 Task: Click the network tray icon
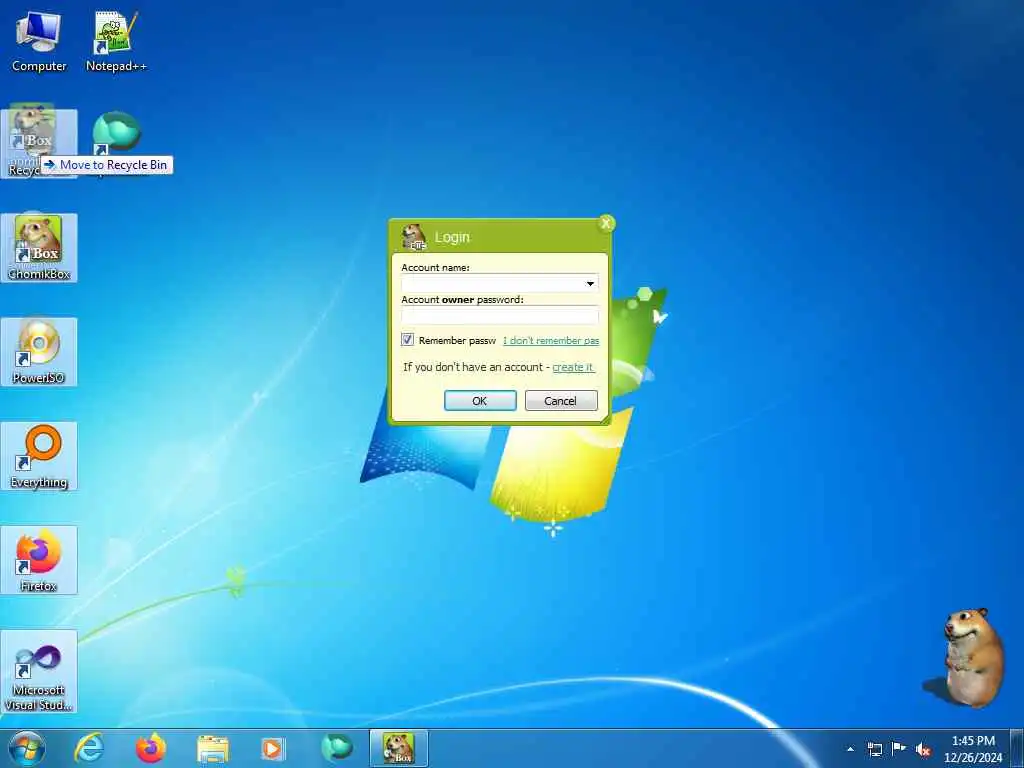point(874,749)
